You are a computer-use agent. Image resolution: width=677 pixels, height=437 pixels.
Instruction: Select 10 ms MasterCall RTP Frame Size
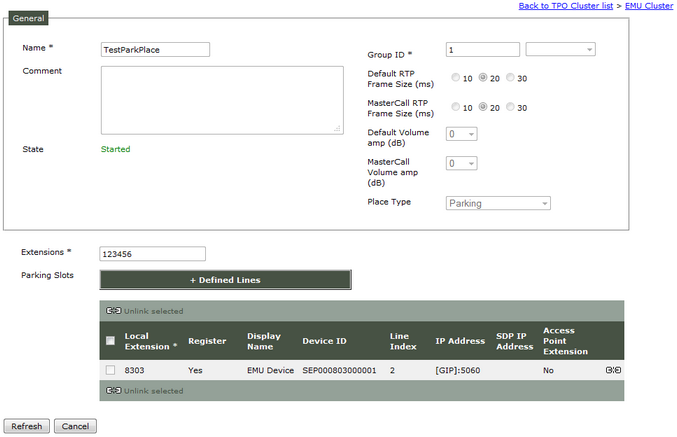(456, 107)
